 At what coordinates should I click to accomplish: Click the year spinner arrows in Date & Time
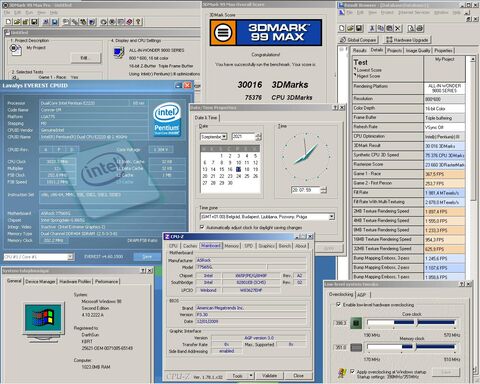[x=259, y=136]
